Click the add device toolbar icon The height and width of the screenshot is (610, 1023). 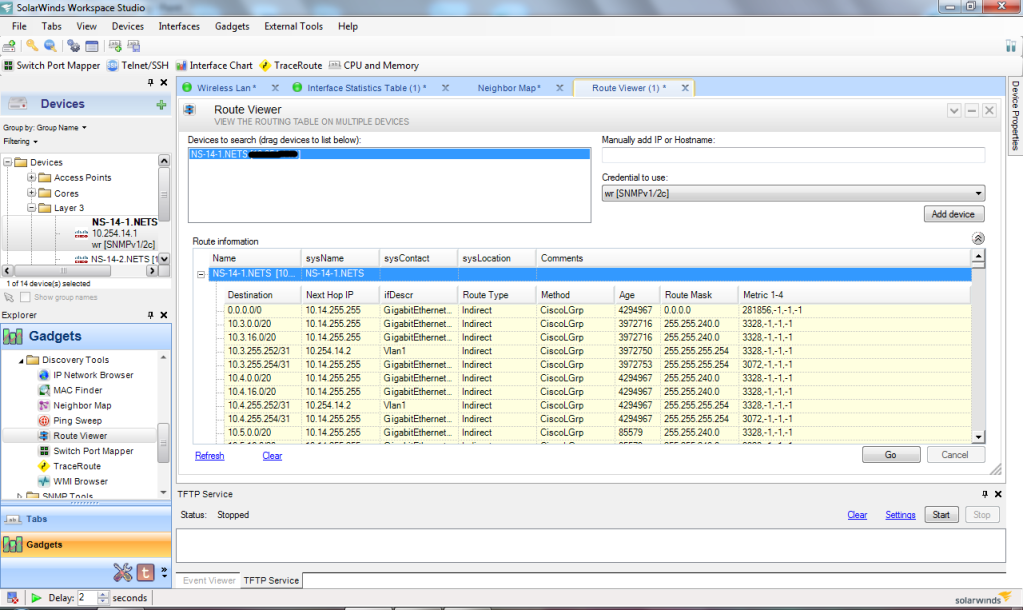point(9,46)
